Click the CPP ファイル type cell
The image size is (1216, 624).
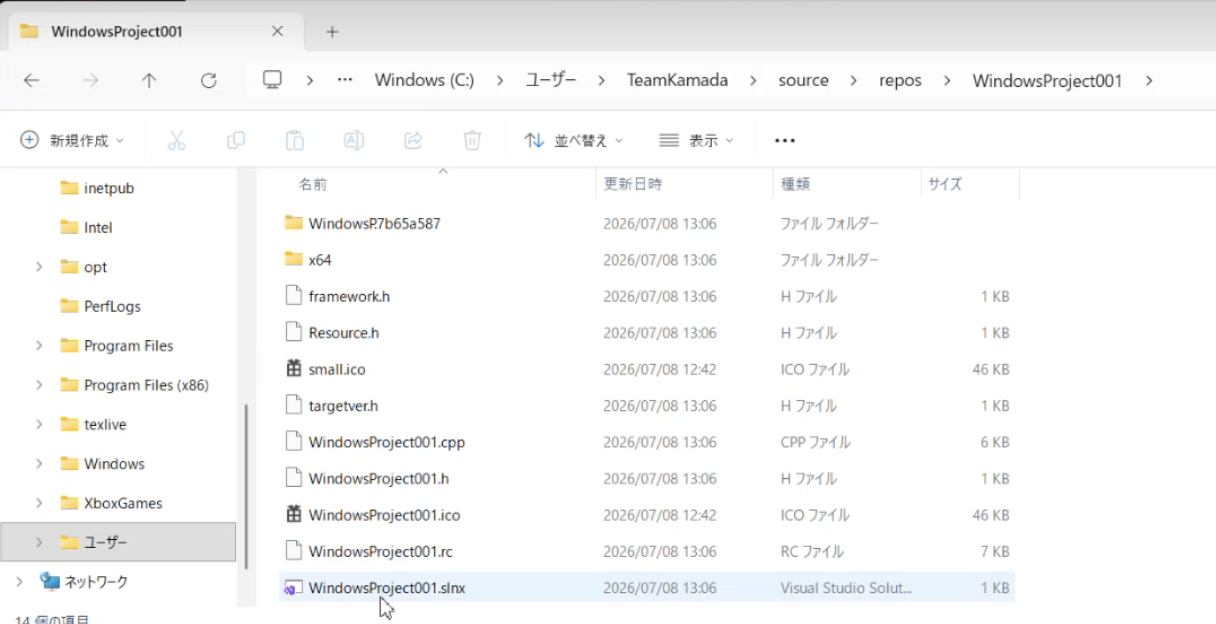click(x=816, y=442)
